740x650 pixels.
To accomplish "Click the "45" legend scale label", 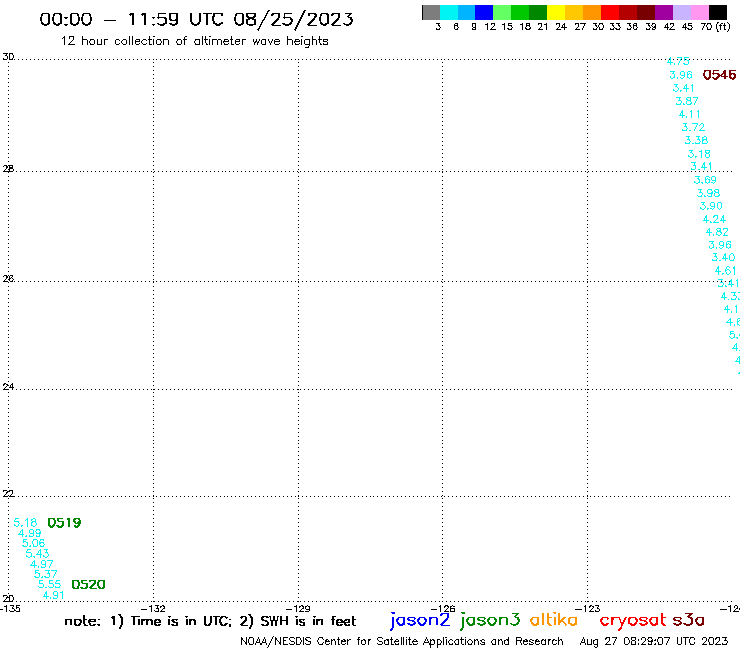I will coord(687,27).
